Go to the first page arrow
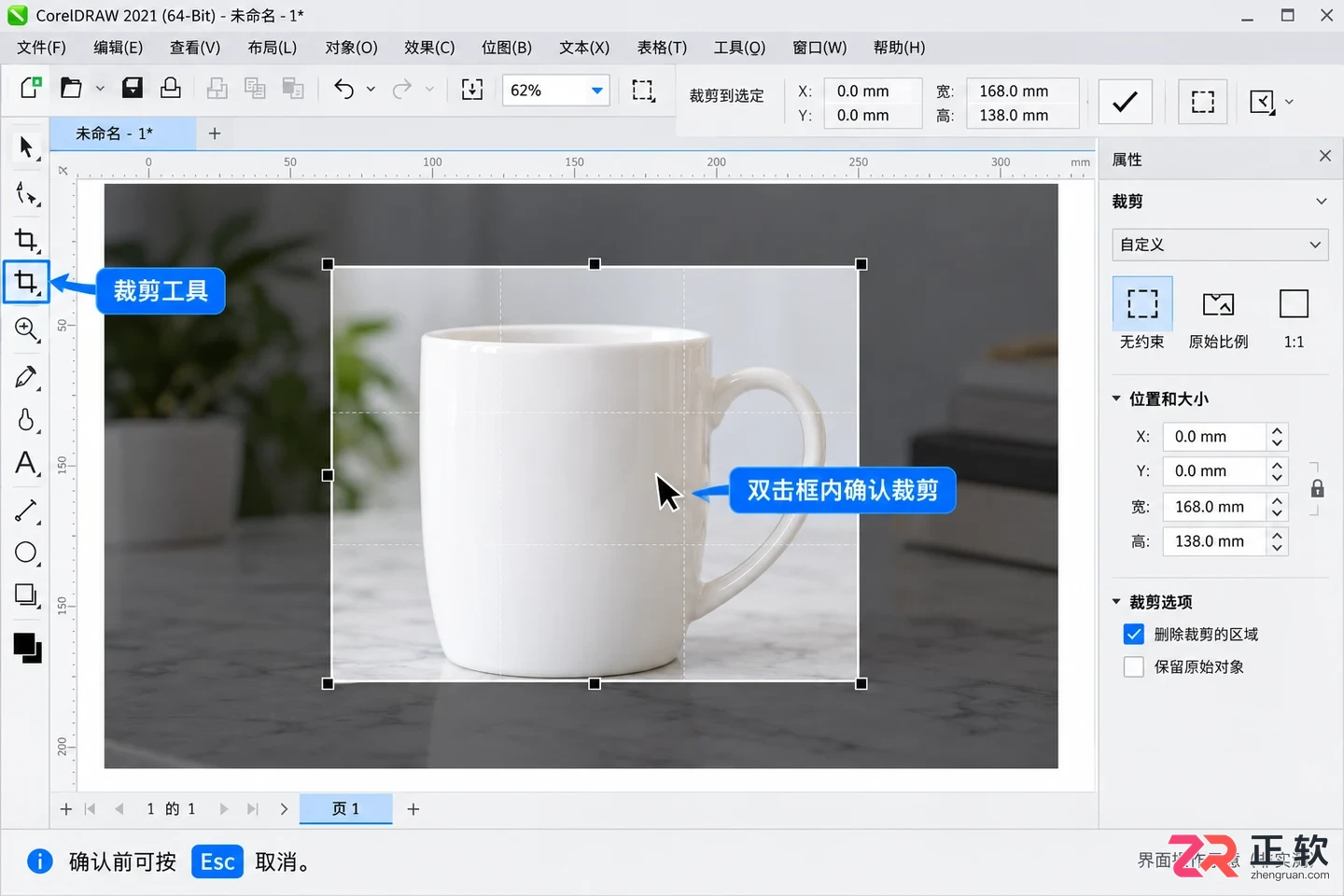 point(91,809)
